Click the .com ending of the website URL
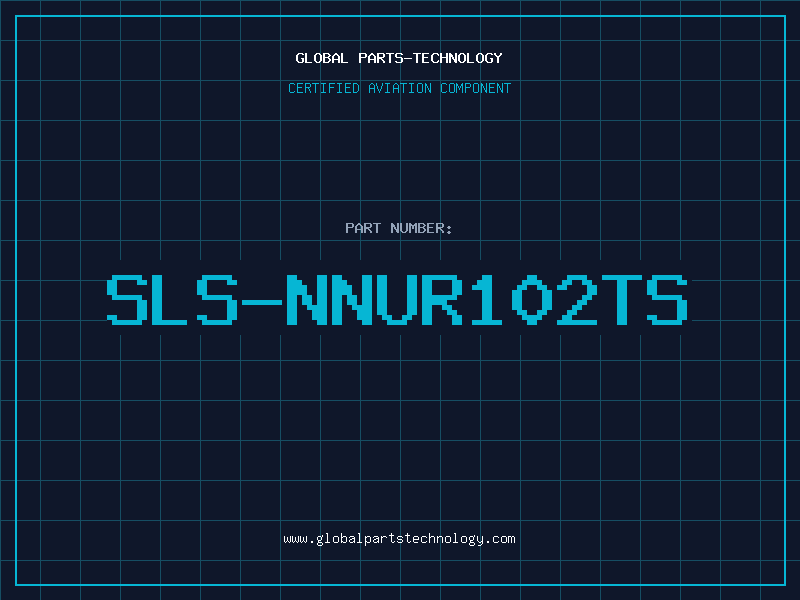This screenshot has width=800, height=600. click(499, 539)
